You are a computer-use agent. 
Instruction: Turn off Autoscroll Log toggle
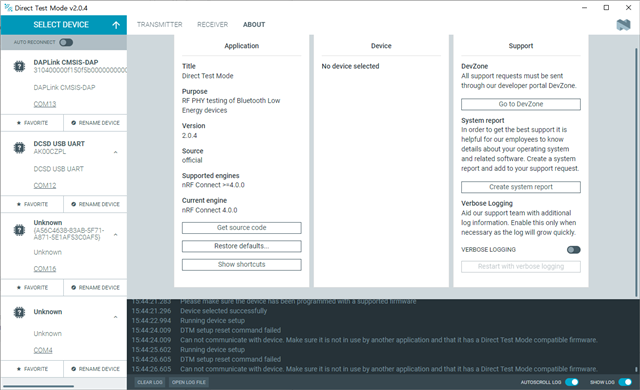click(x=572, y=382)
